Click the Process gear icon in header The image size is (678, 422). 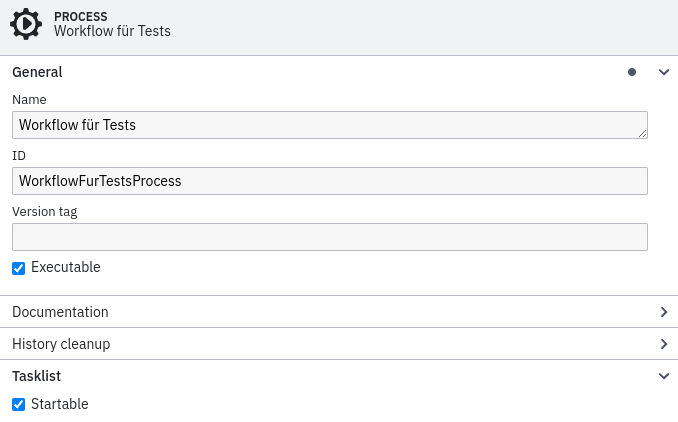[26, 24]
